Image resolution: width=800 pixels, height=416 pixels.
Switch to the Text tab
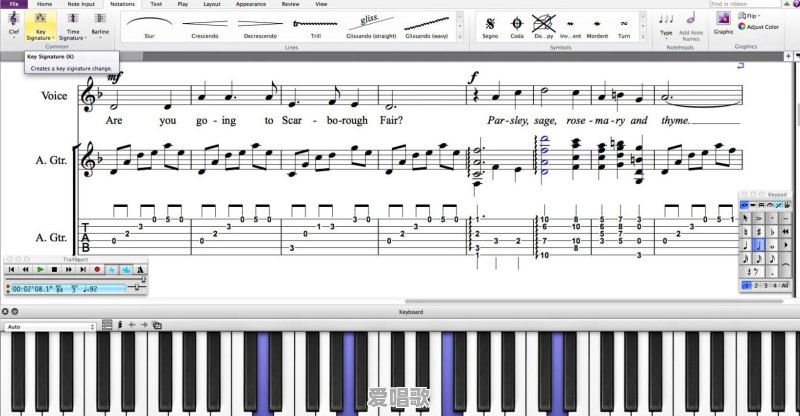(156, 4)
